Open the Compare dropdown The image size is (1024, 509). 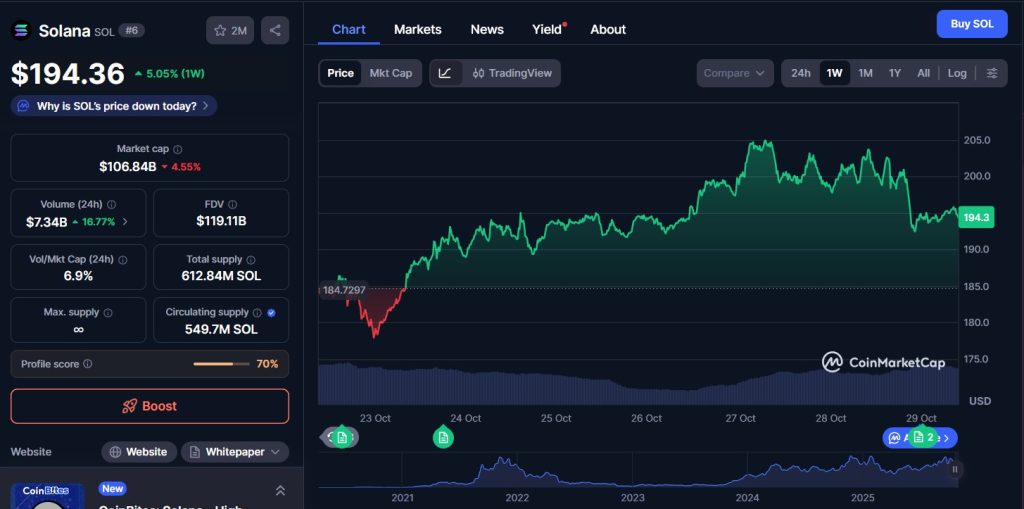735,73
